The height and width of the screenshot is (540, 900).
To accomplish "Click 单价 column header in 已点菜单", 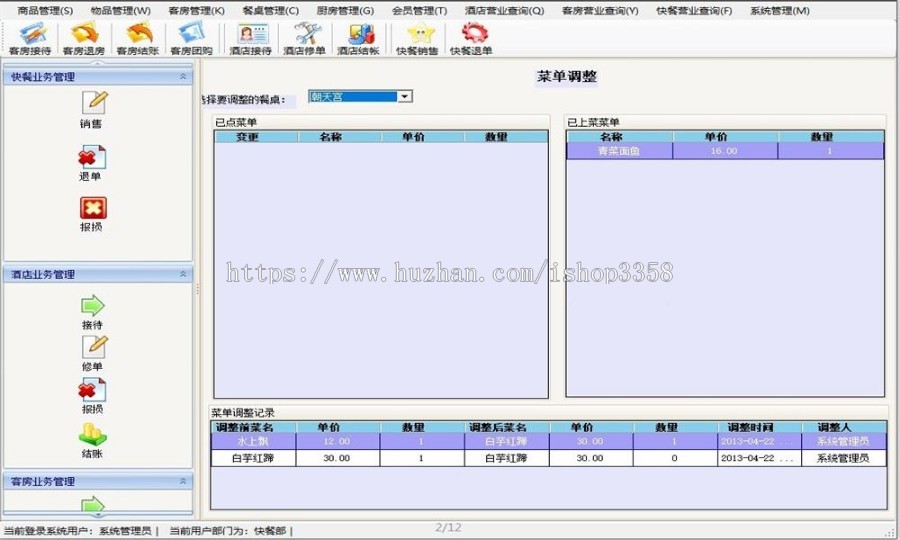I will (x=422, y=137).
